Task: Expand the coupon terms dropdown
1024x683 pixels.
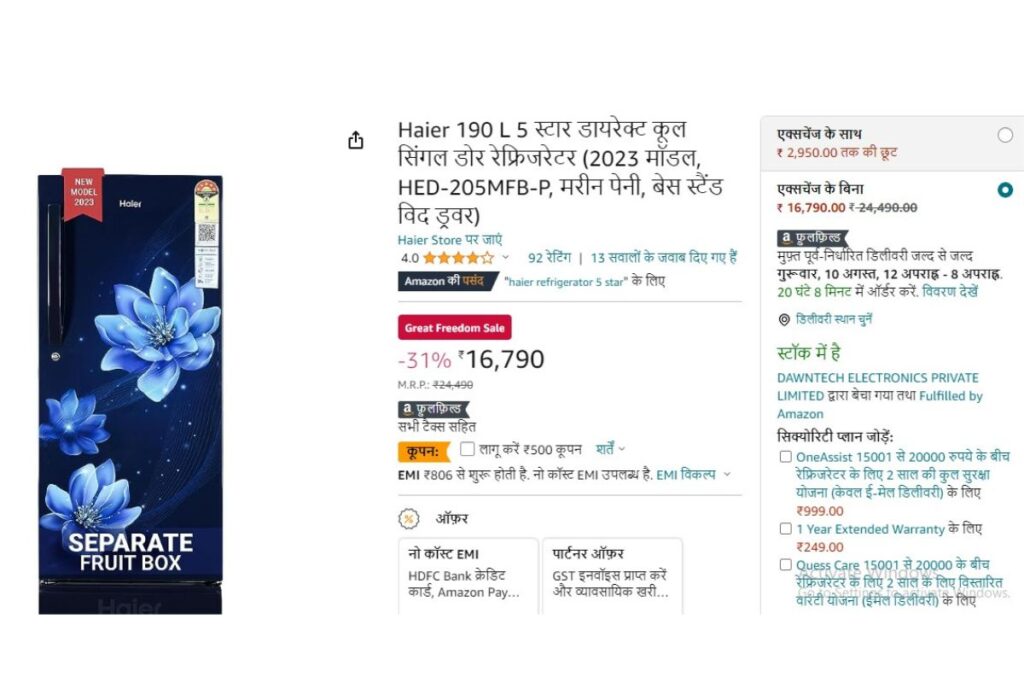Action: click(611, 449)
